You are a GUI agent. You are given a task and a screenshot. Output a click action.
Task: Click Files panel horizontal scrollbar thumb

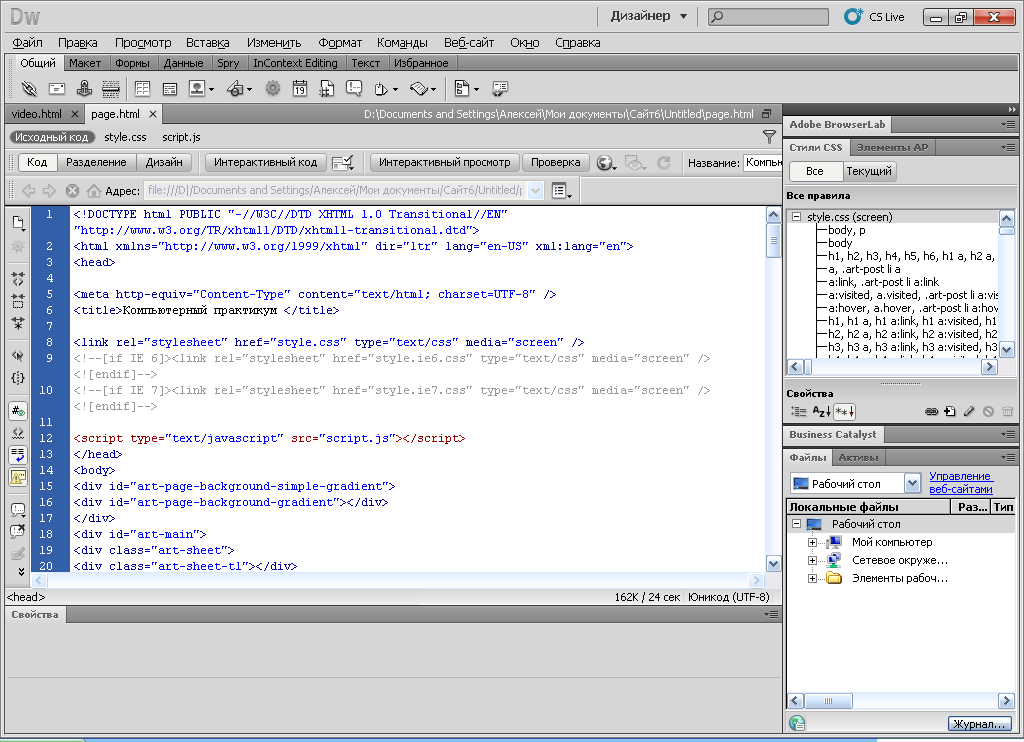click(828, 701)
